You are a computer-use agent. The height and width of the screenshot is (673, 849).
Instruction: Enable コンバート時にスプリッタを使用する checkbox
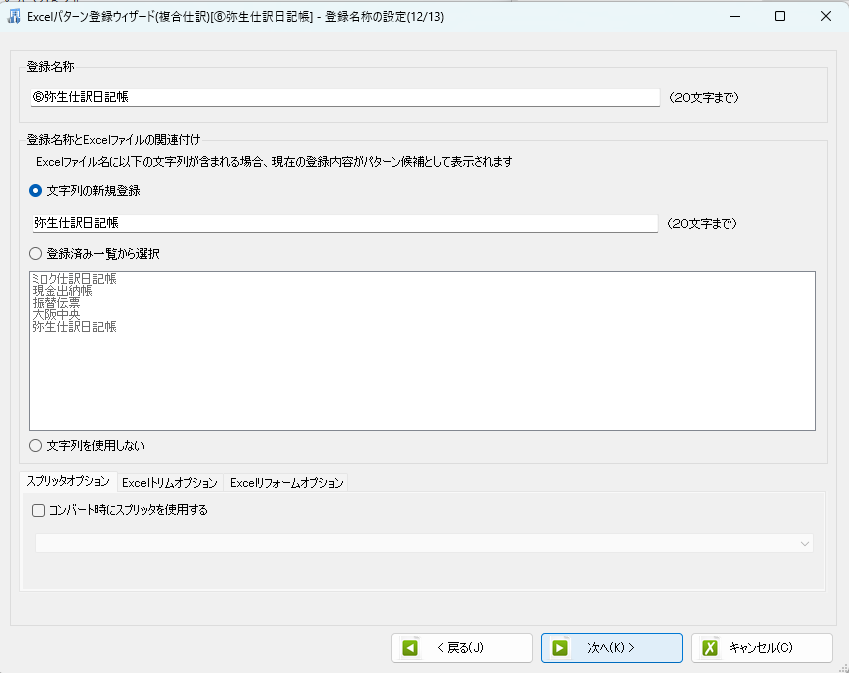39,510
